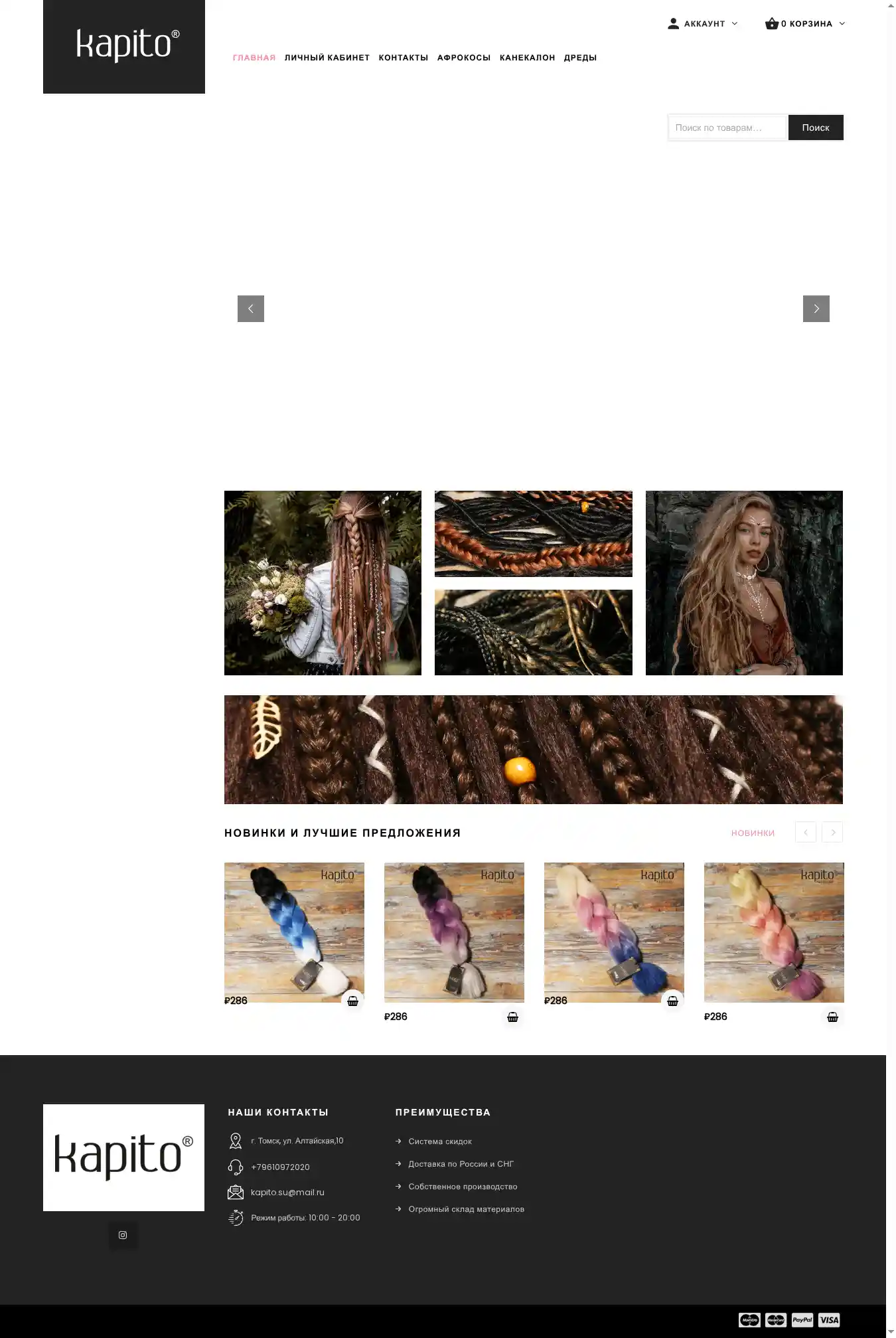Show previous slide in main banner
Screen dimensions: 896x1338
point(251,309)
